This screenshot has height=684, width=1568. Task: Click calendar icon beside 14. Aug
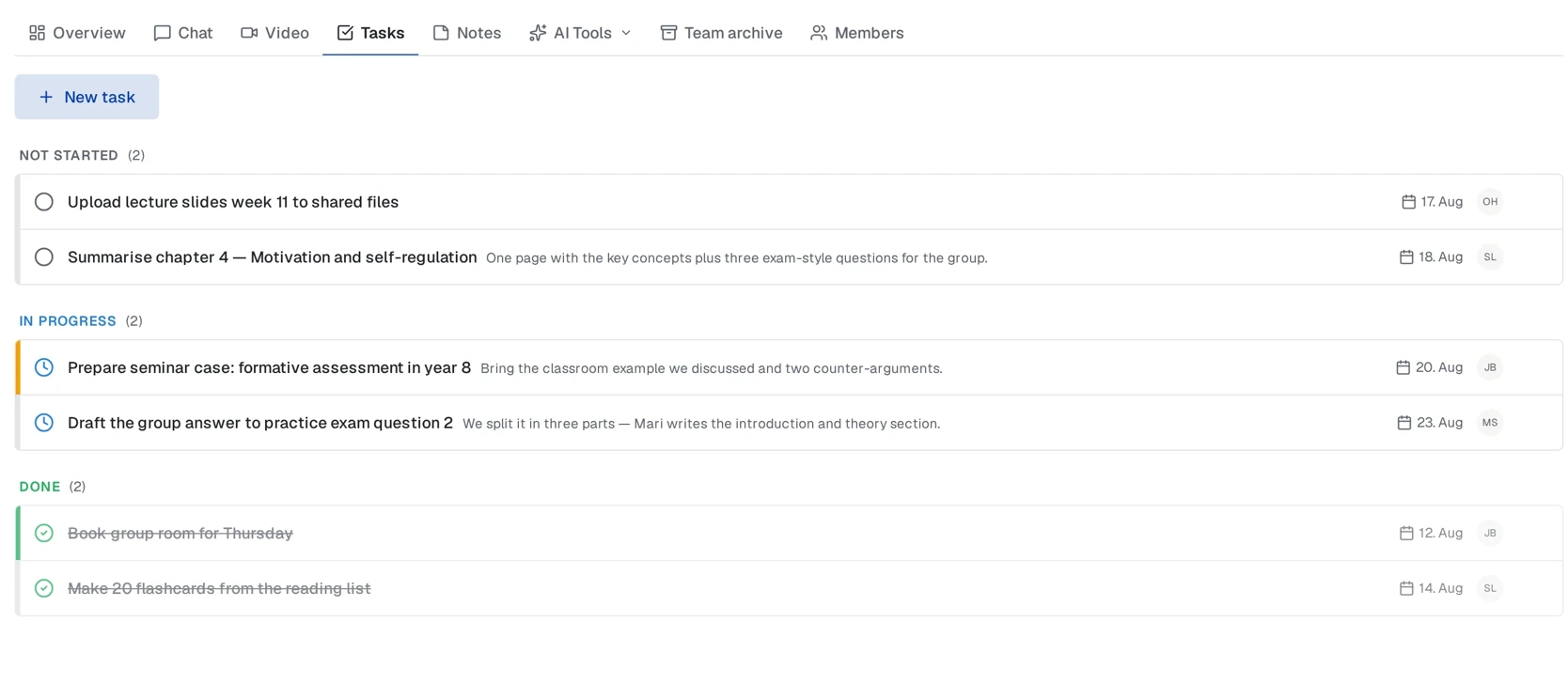(1406, 589)
